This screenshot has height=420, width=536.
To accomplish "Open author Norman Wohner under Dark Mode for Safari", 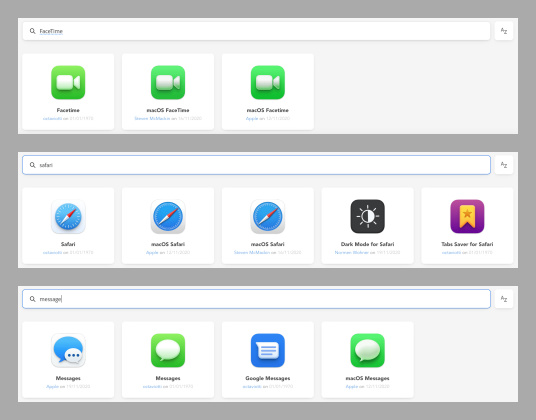I will tap(352, 253).
